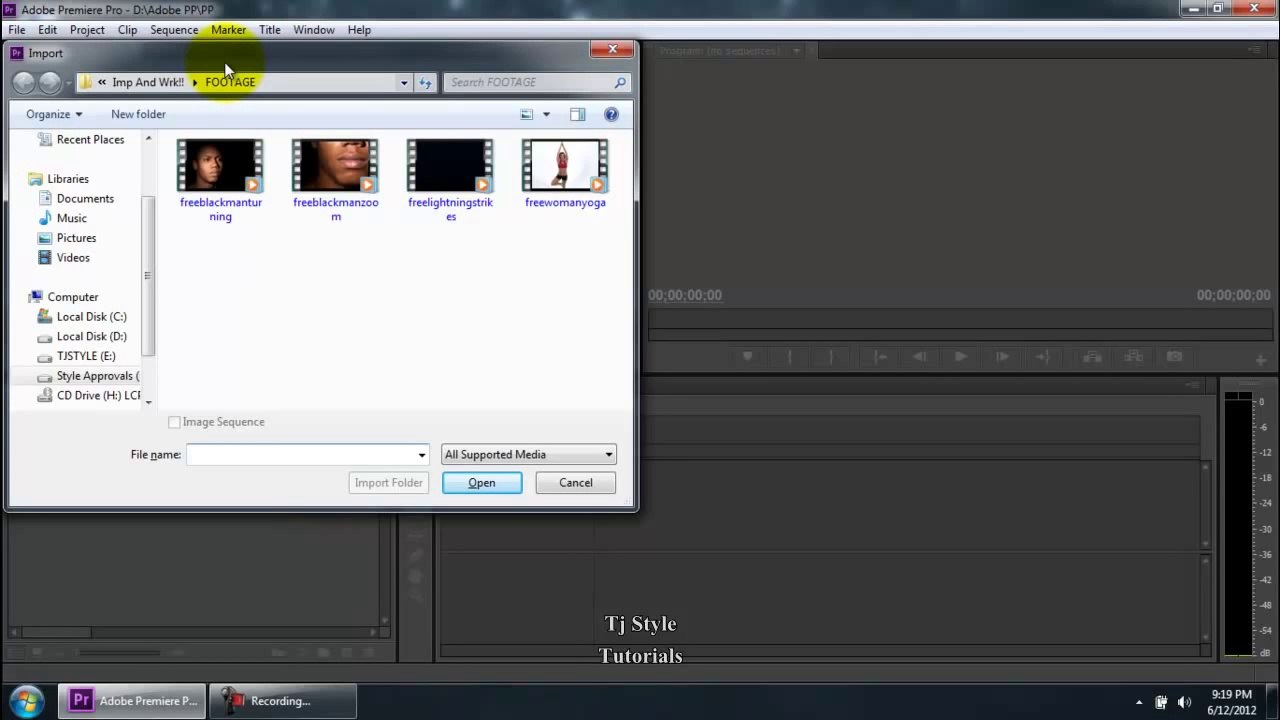Select Videos library in sidebar
1280x720 pixels.
[73, 258]
